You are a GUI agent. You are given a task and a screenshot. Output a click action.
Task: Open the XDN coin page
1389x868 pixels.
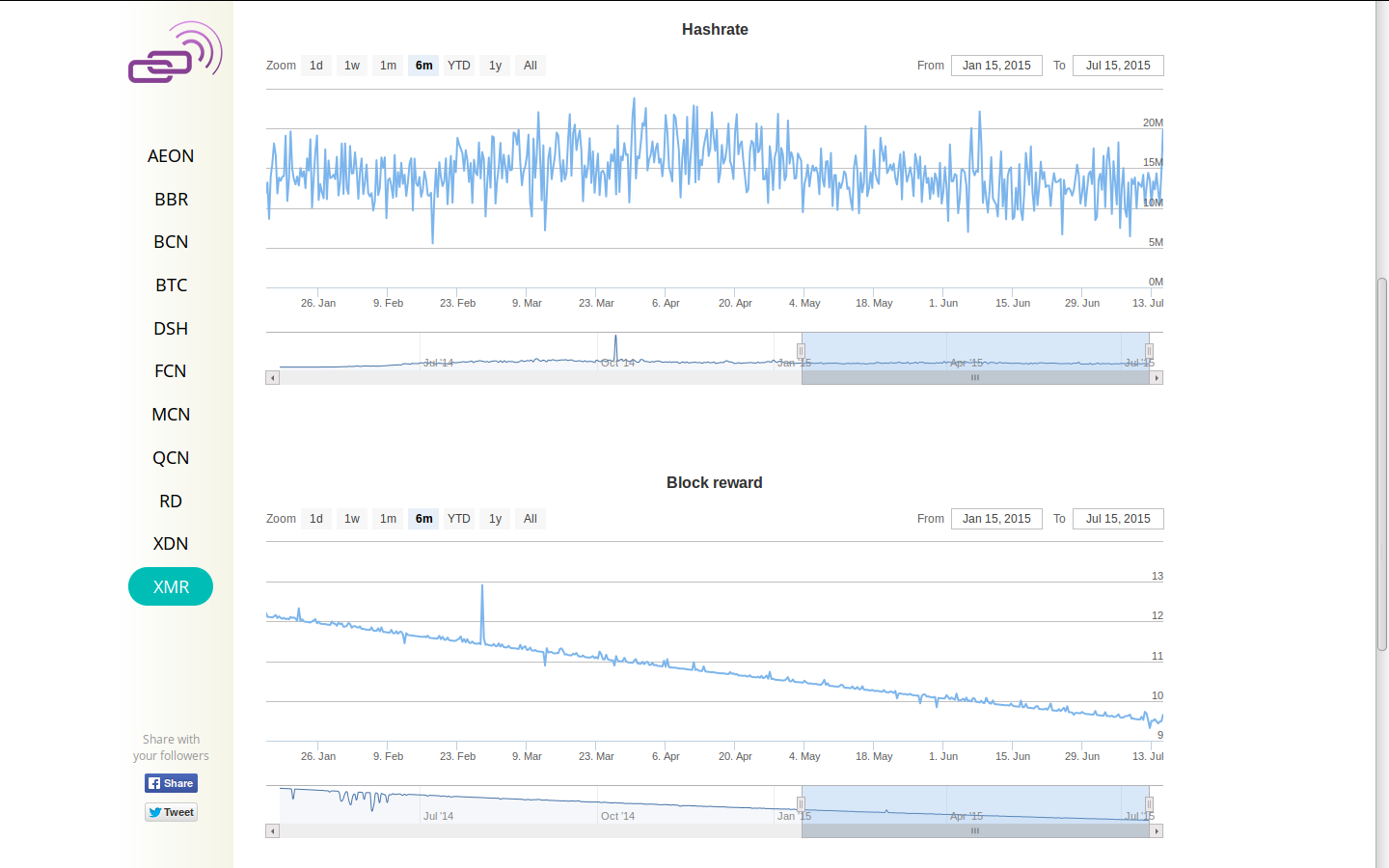coord(171,544)
